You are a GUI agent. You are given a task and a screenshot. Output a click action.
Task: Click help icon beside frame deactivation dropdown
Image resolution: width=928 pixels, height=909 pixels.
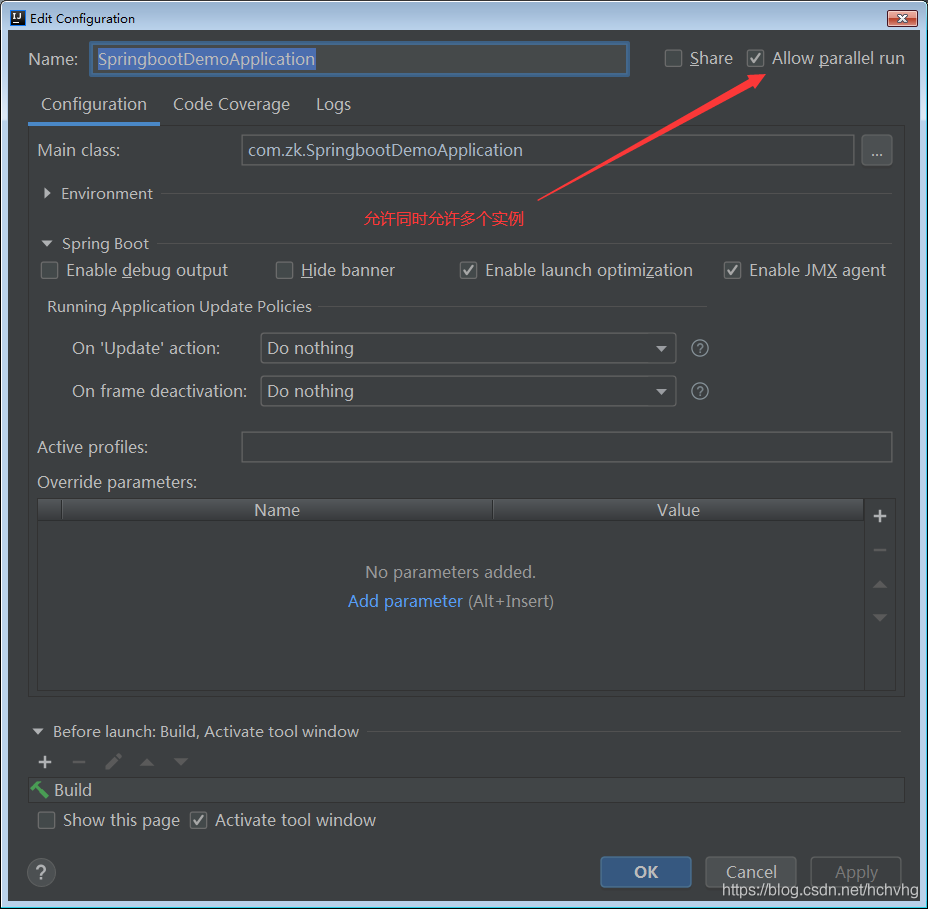(x=700, y=391)
